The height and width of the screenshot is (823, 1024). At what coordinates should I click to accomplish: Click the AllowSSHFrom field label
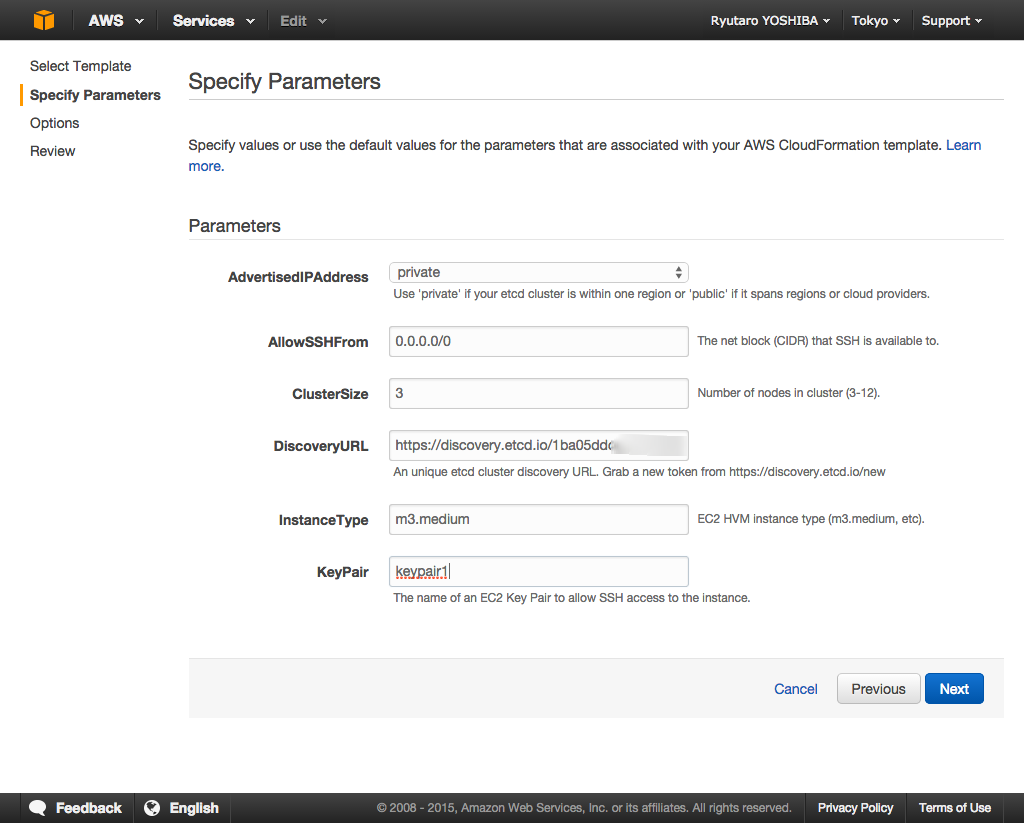pos(318,342)
